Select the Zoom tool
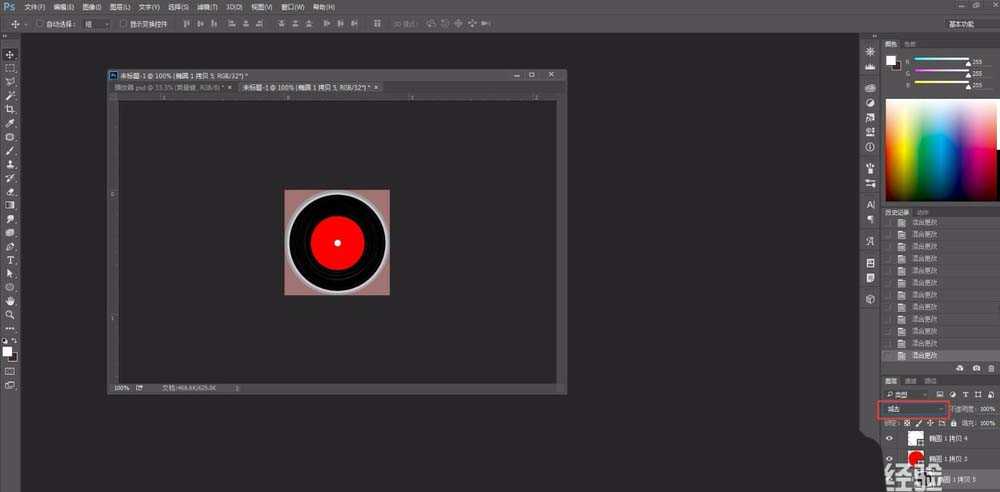1000x492 pixels. pos(10,314)
